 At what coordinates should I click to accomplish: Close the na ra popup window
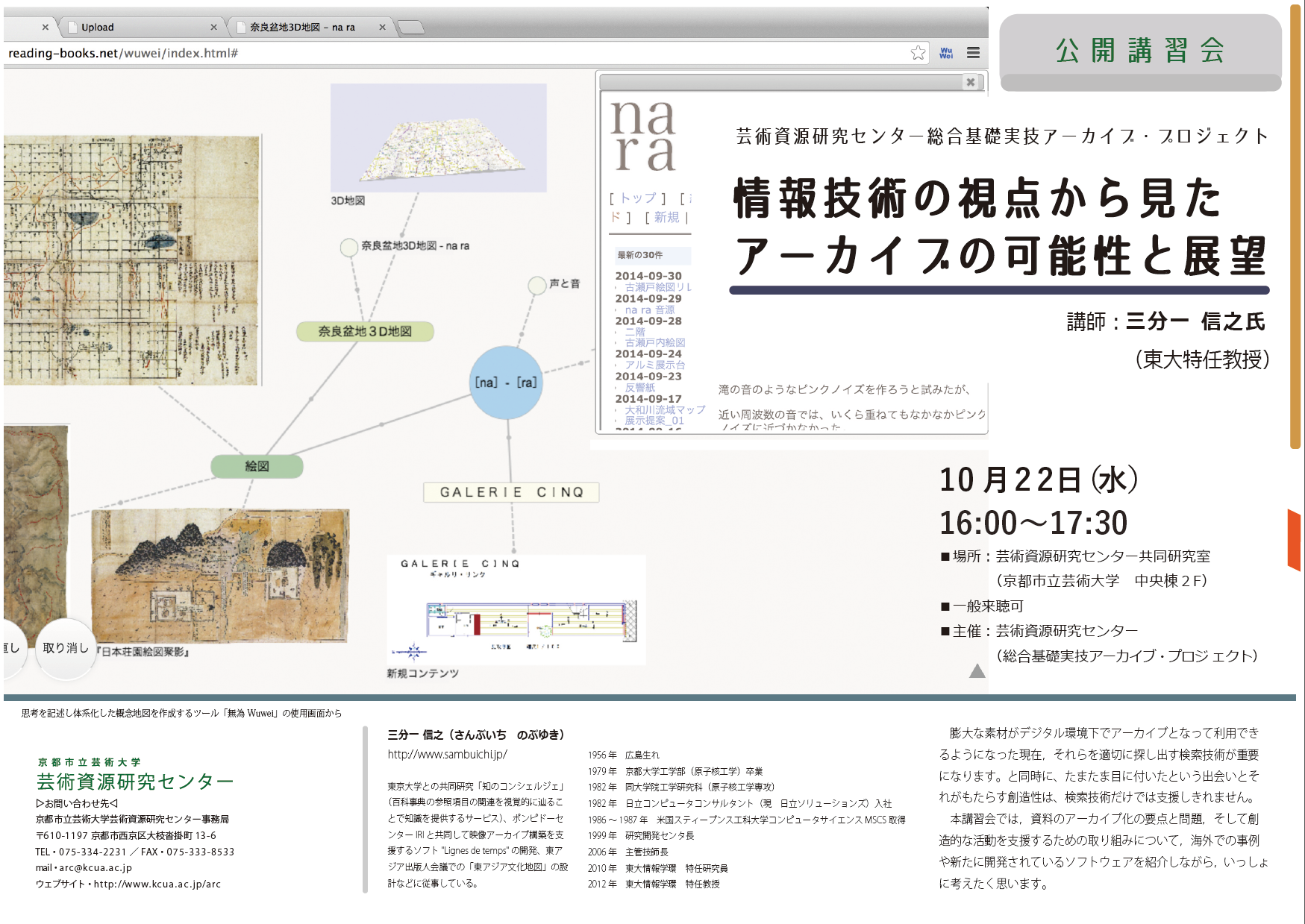[971, 82]
